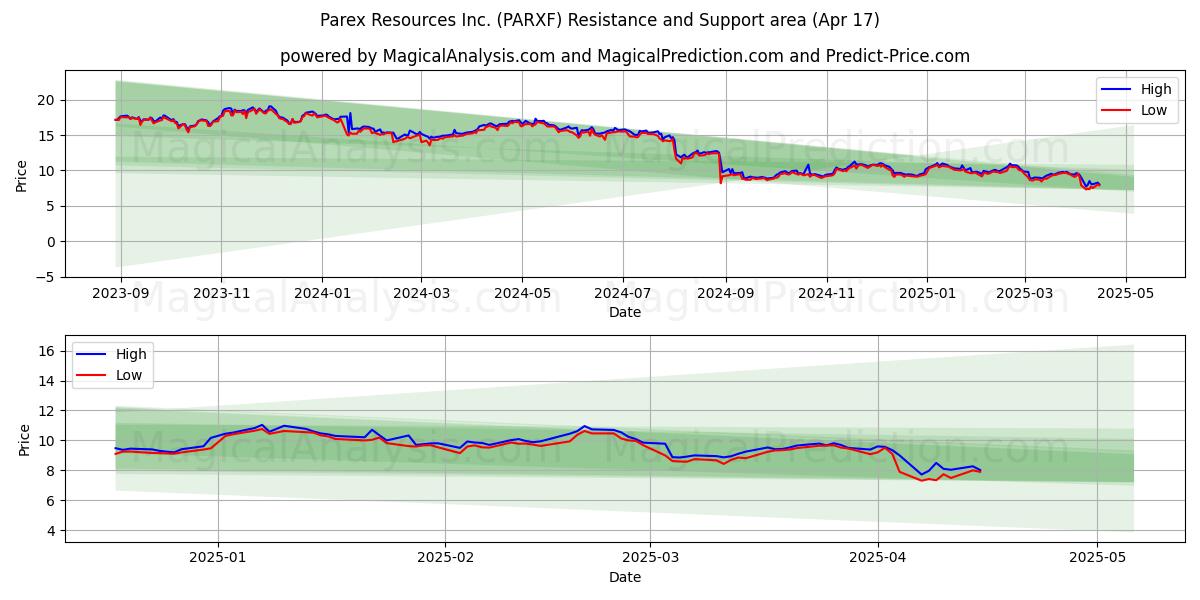The image size is (1200, 600).
Task: Click the '2025-01' date label on top chart axis
Action: point(926,296)
